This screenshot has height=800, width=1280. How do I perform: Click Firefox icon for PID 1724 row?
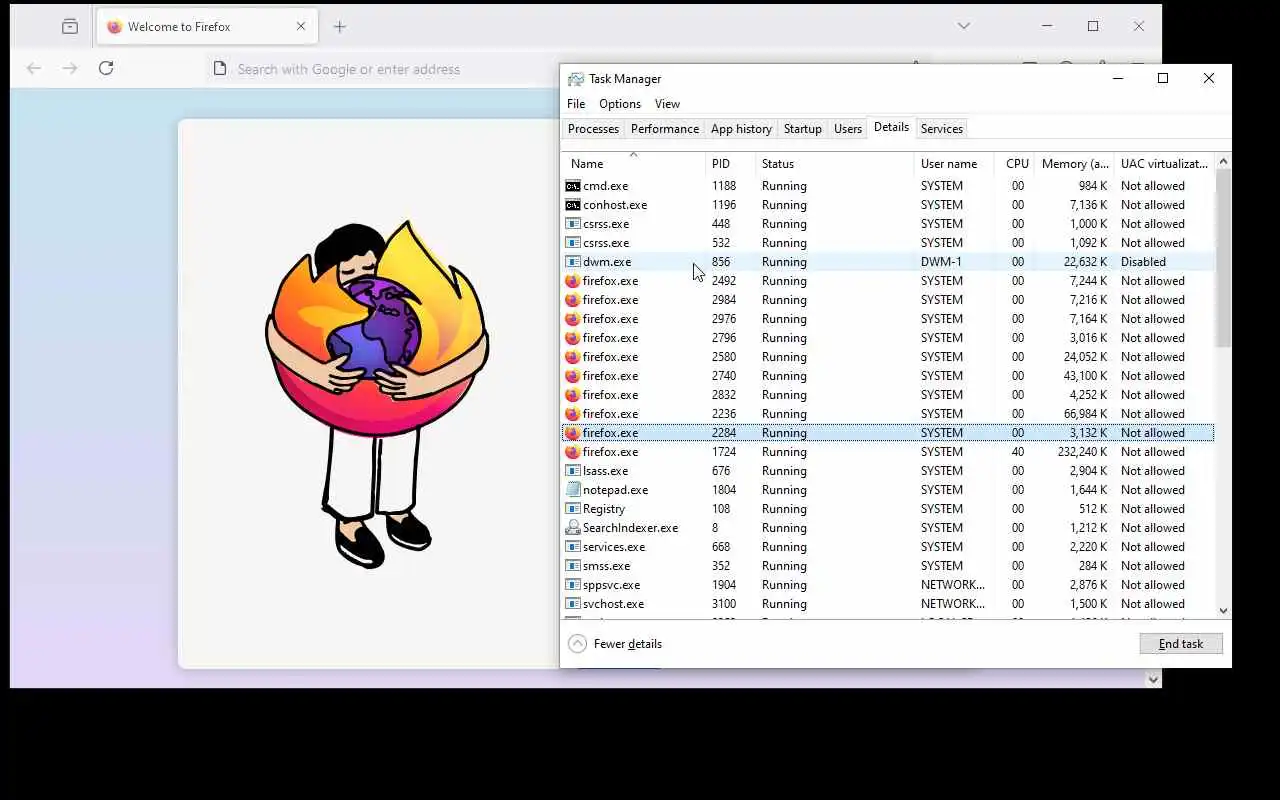[572, 452]
